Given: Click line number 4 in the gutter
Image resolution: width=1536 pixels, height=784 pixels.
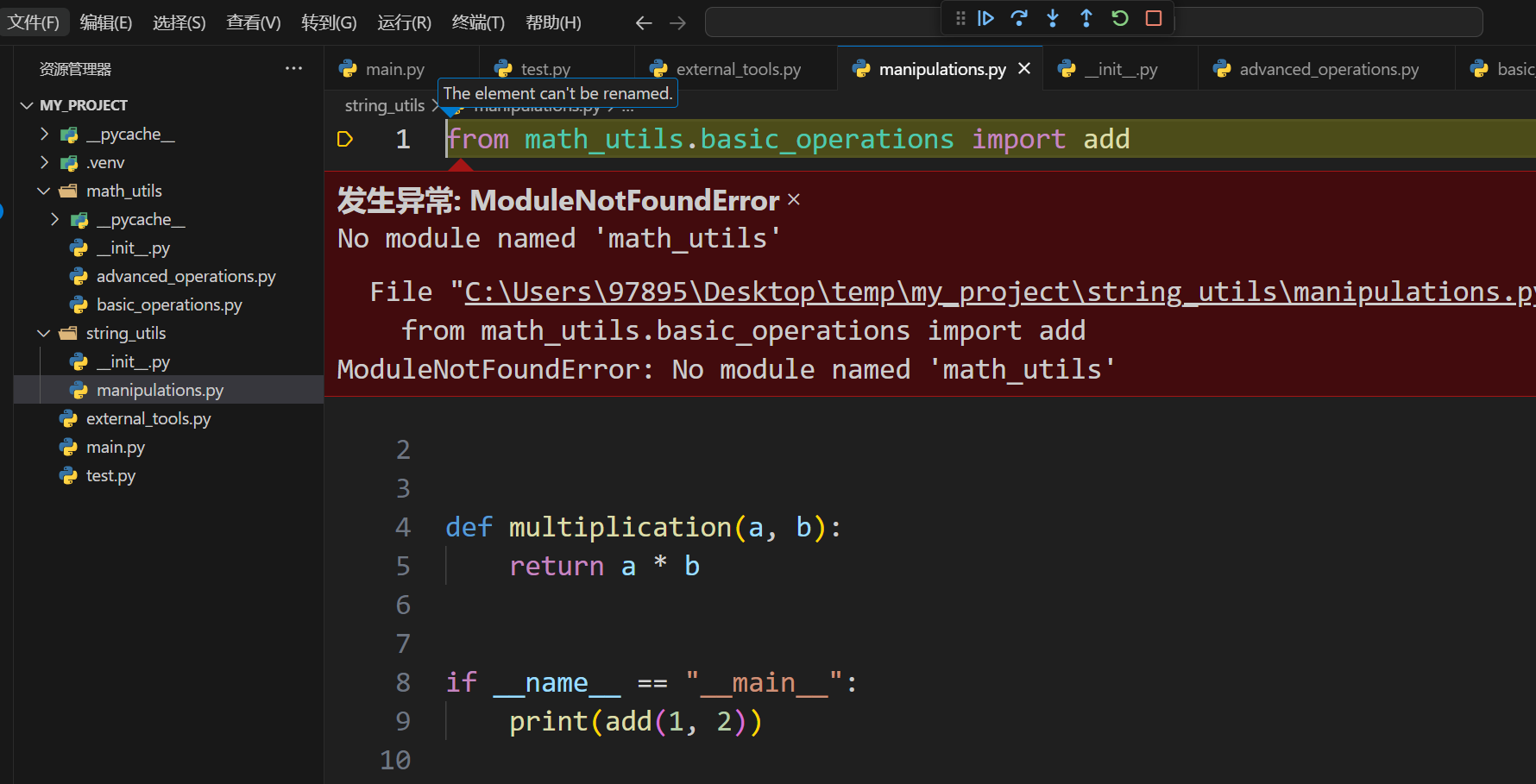Looking at the screenshot, I should [x=402, y=527].
